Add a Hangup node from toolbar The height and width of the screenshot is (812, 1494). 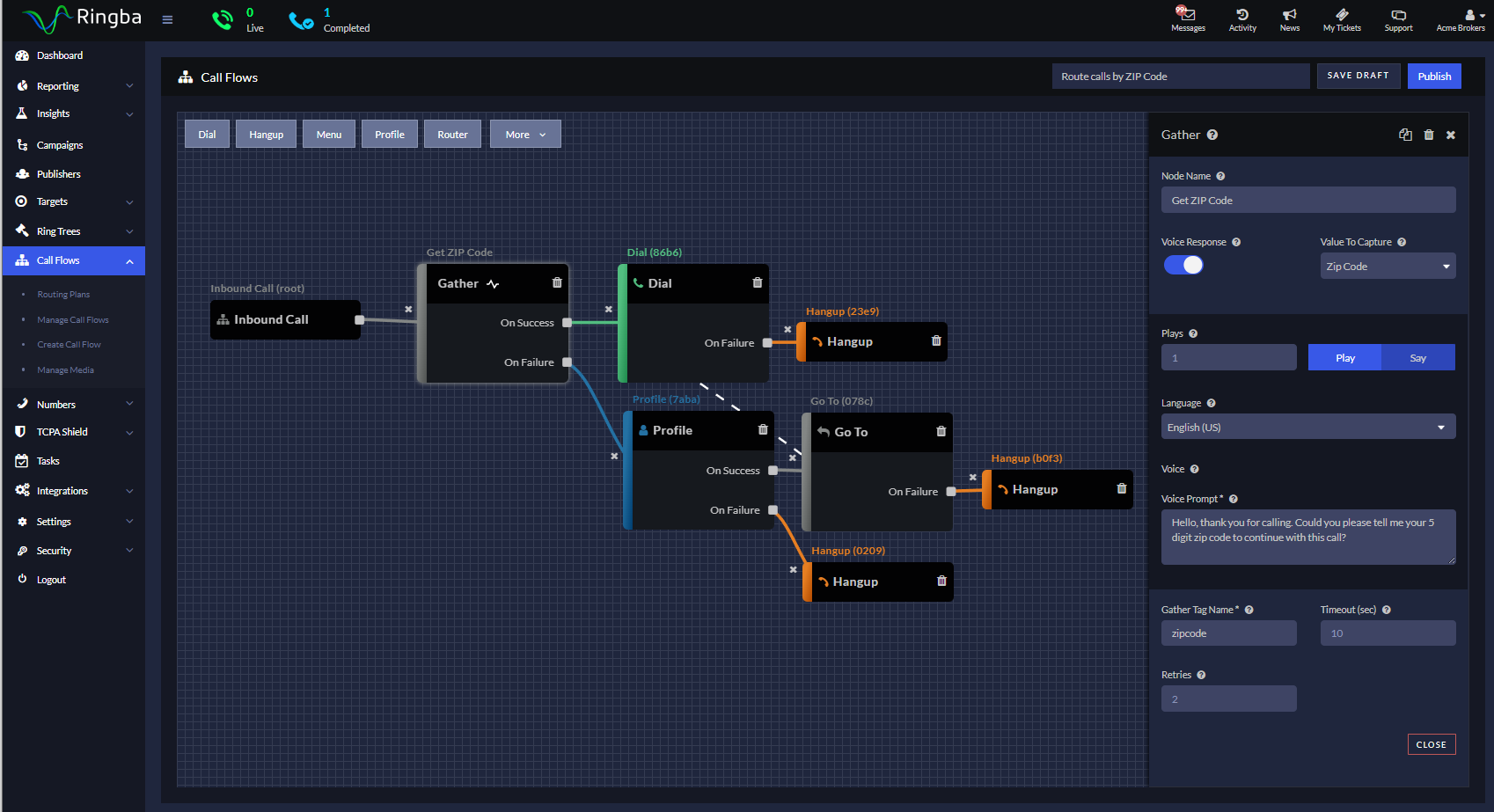[x=266, y=134]
